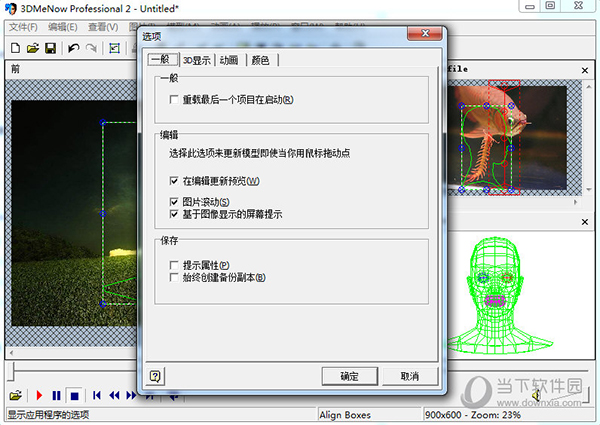Viewport: 600px width, 425px height.
Task: Pause the animation playback
Action: (x=56, y=395)
